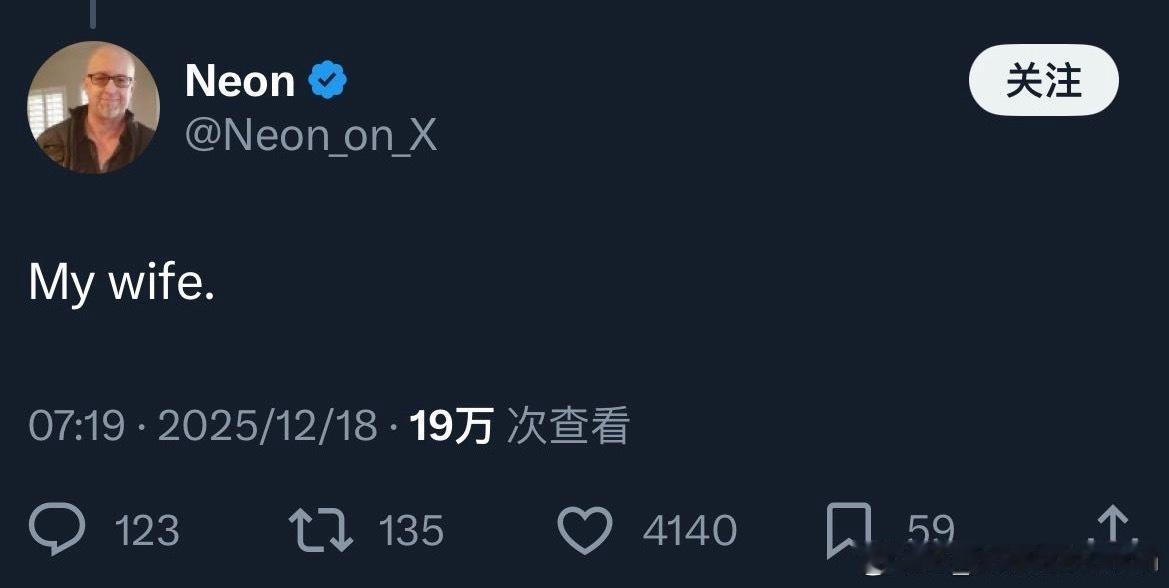Click the 2025/12/18 post date
Screen dimensions: 1169x588
coord(267,427)
